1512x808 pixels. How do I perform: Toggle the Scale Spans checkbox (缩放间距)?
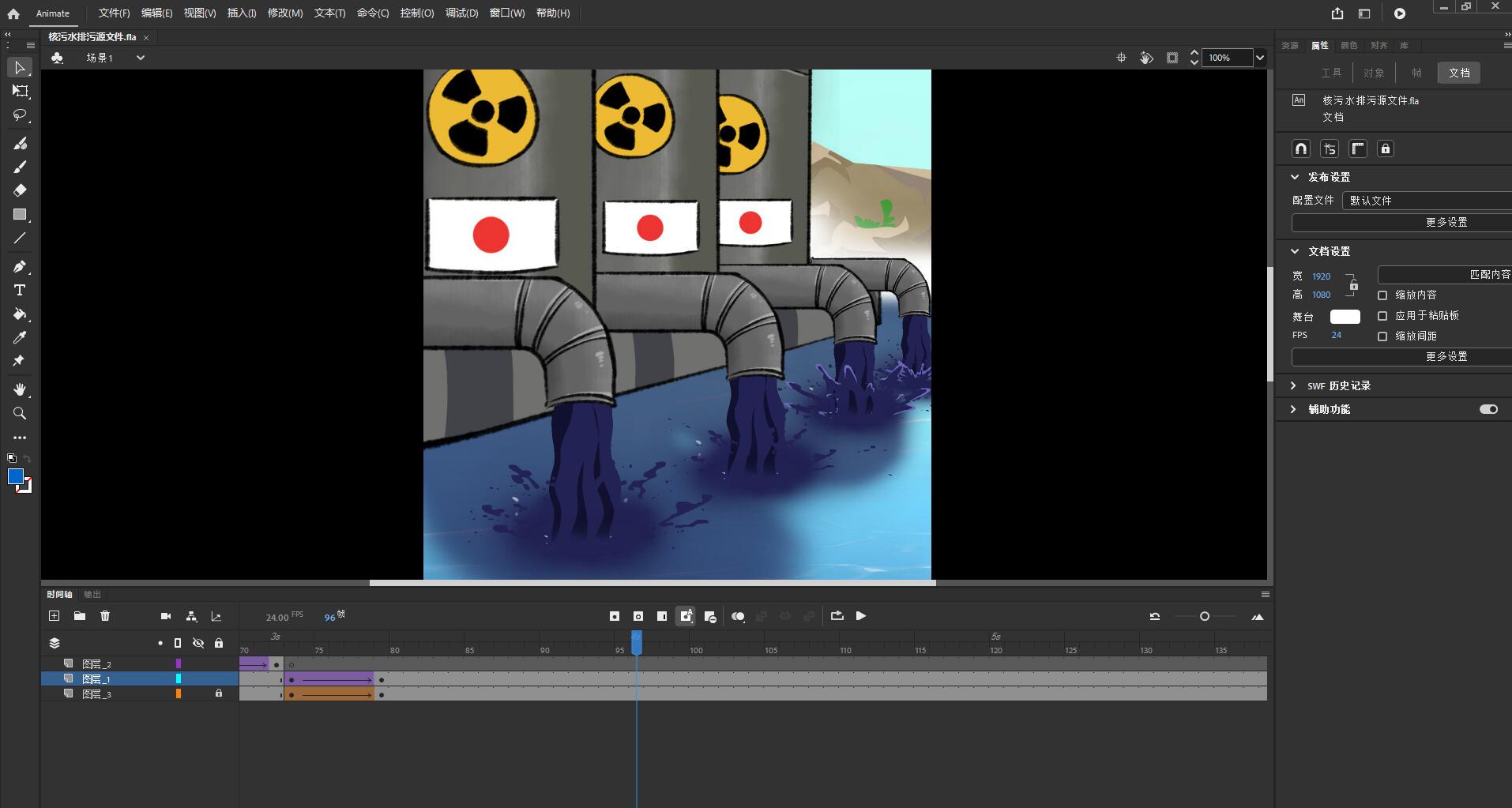[1382, 336]
